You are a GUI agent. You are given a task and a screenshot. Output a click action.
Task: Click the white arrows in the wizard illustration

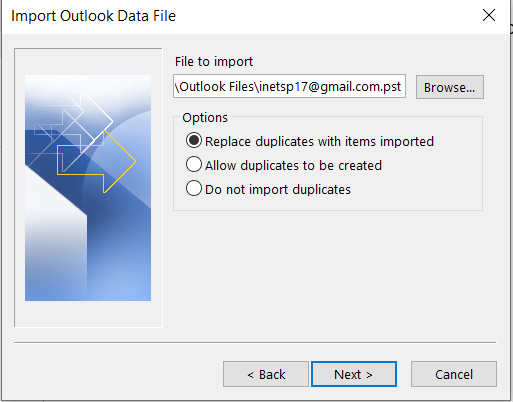click(72, 122)
